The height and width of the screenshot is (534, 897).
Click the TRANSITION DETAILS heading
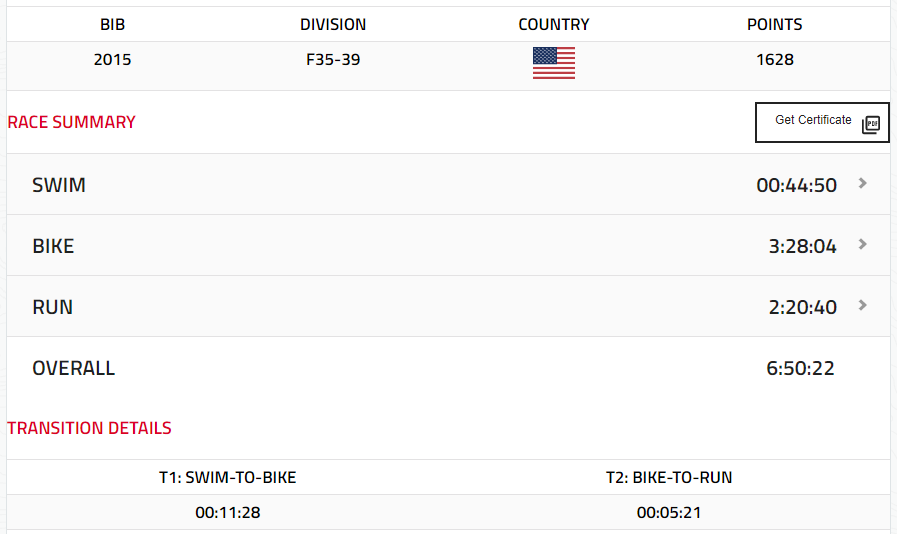[x=89, y=428]
